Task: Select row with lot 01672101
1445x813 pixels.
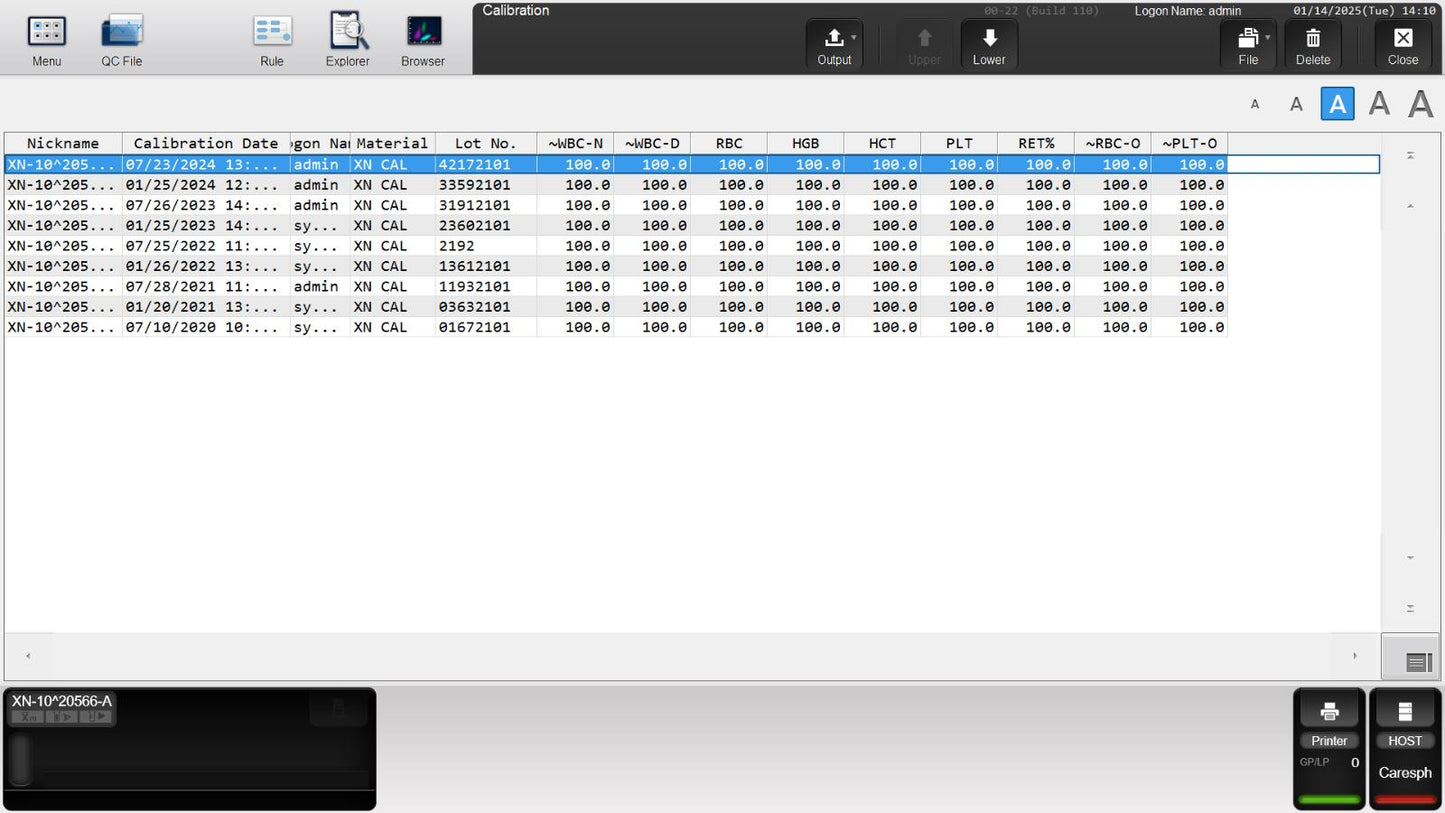Action: tap(616, 327)
